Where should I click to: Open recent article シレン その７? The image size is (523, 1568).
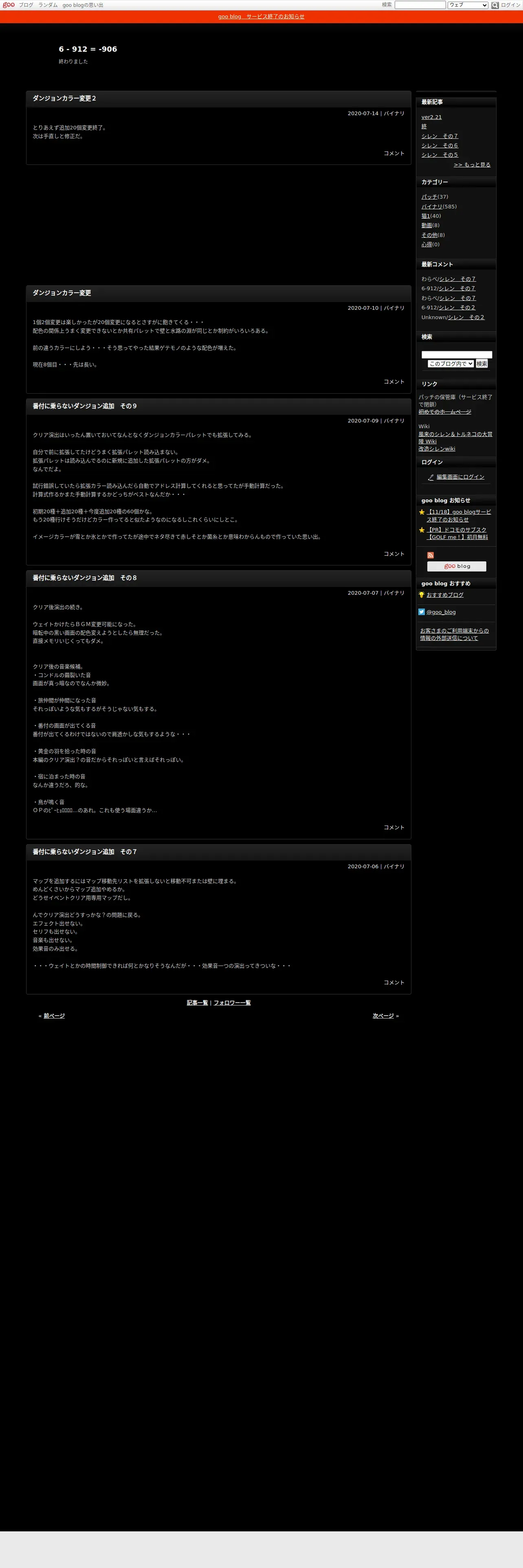click(439, 136)
